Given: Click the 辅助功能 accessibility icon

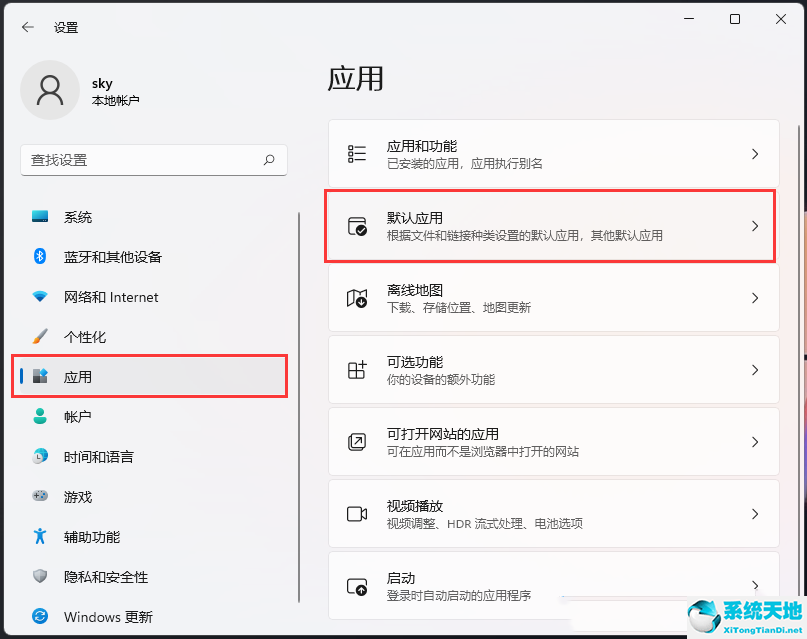Looking at the screenshot, I should tap(40, 537).
